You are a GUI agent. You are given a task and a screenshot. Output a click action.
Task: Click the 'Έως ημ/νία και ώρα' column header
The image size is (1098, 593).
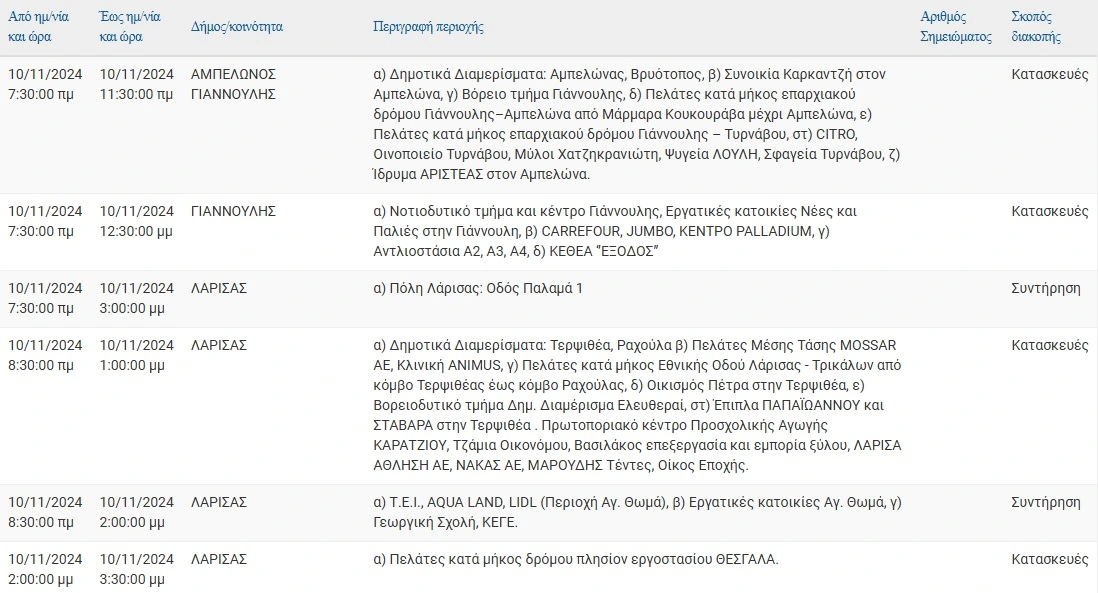[130, 27]
